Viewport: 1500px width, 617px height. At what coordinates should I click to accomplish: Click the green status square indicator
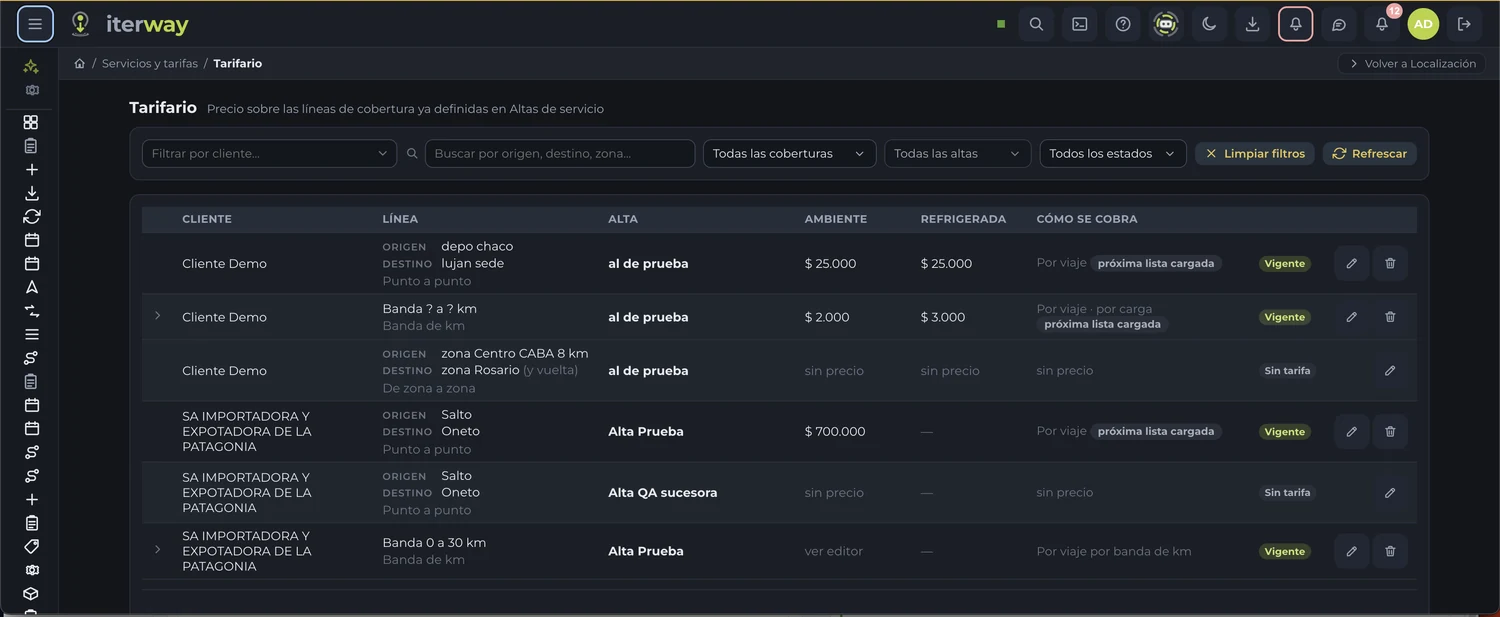tap(1001, 24)
